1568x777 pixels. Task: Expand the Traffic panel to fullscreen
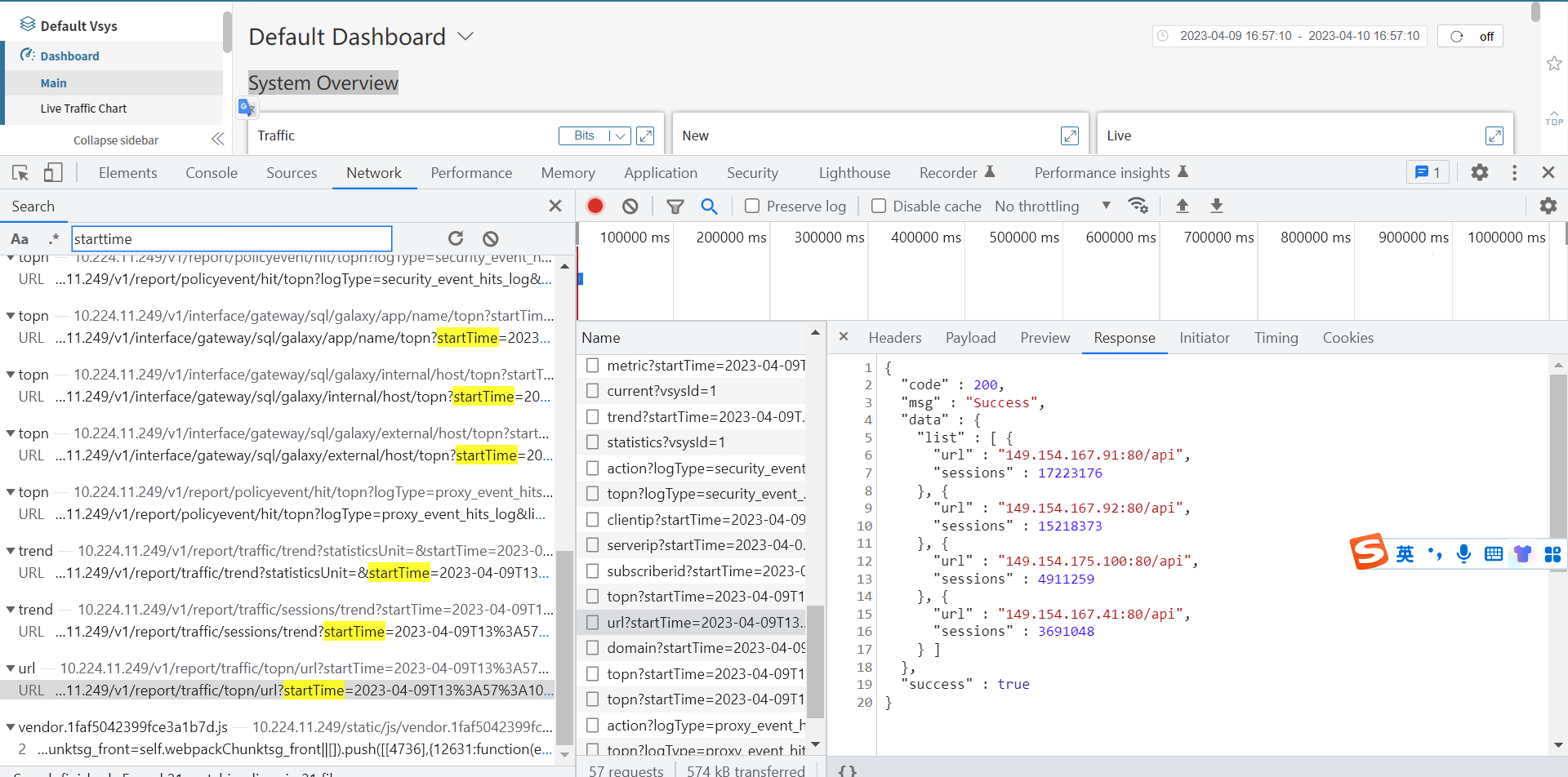coord(645,136)
